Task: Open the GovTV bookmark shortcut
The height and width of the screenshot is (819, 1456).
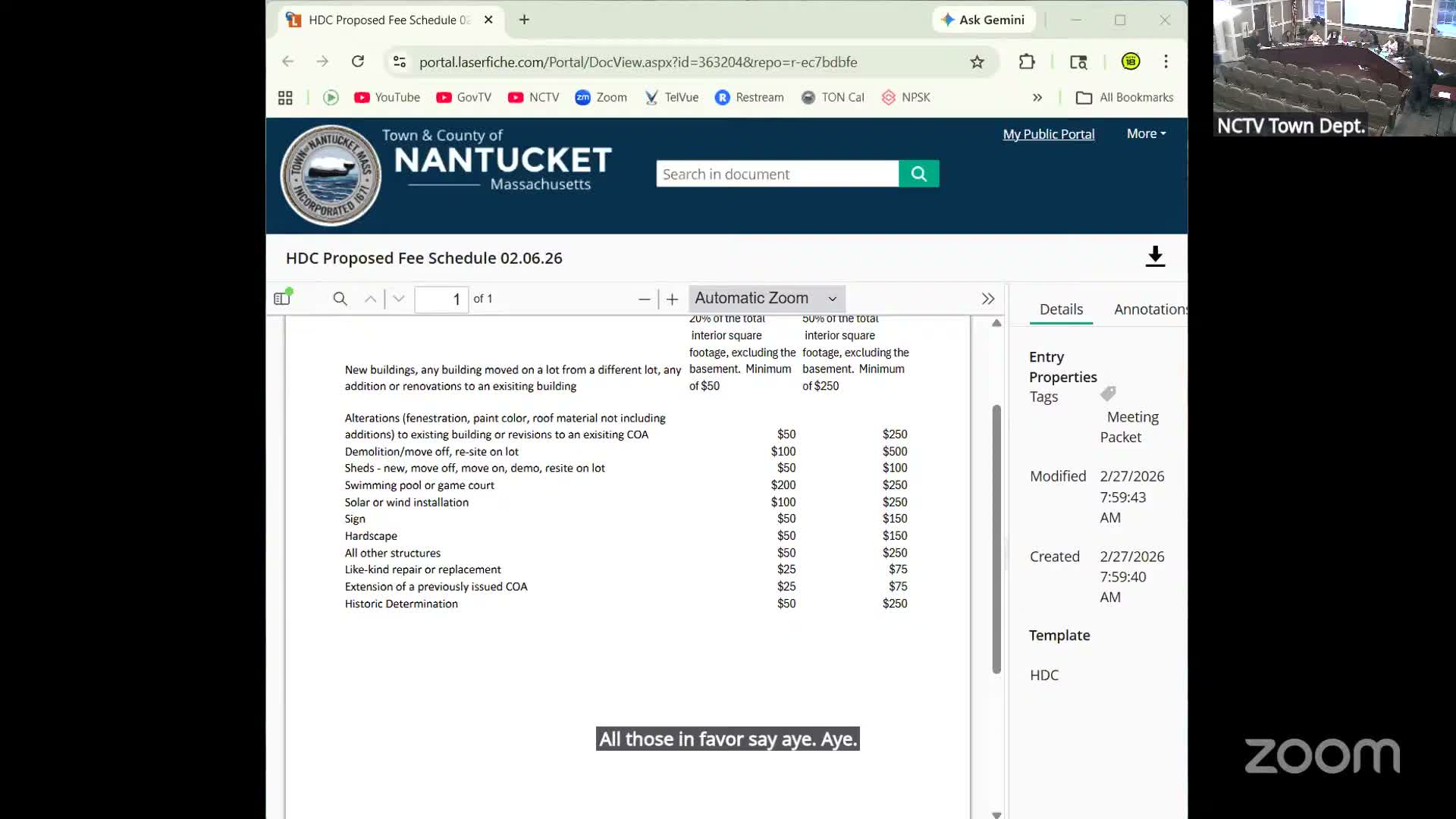Action: [x=463, y=97]
